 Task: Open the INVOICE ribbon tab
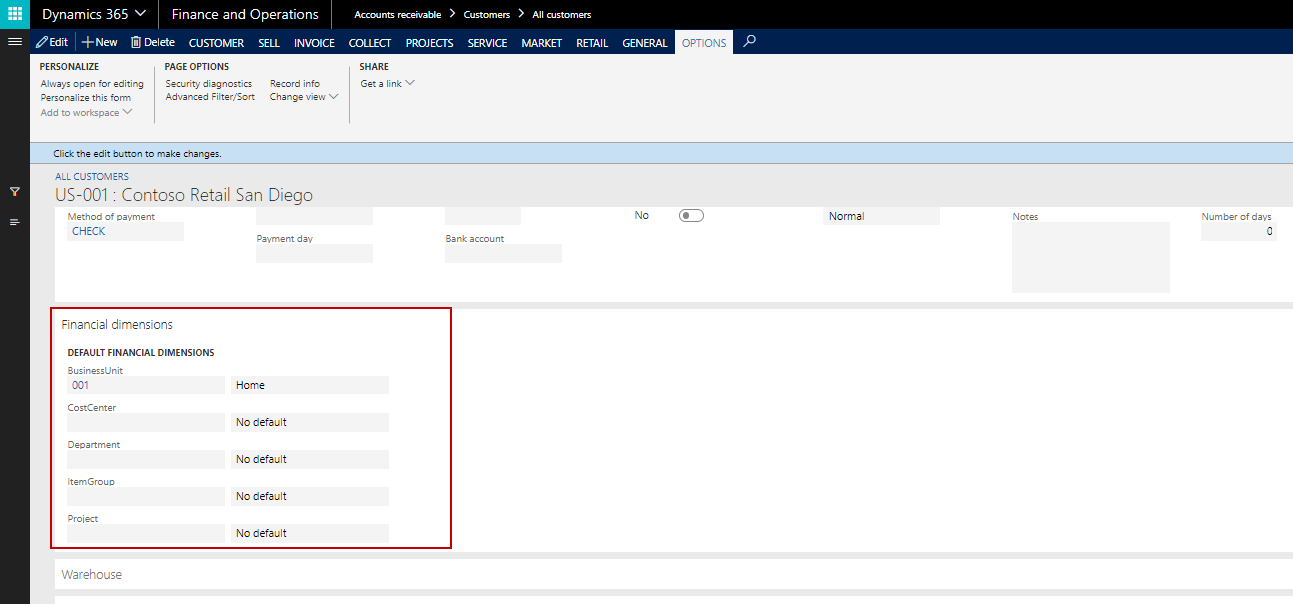point(314,43)
